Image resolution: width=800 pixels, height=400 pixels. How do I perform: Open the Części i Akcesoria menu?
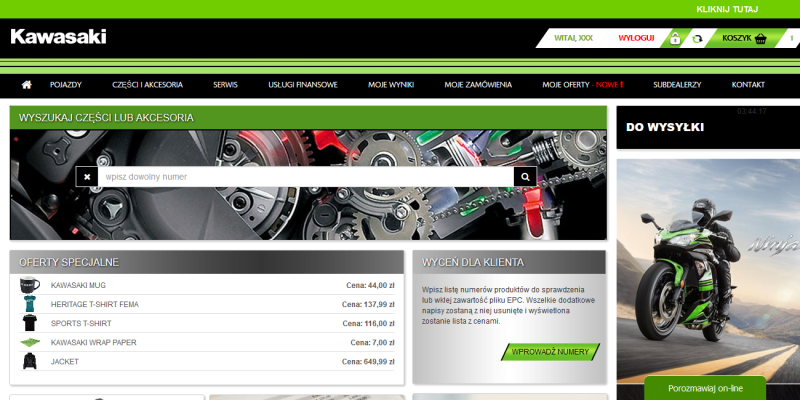click(148, 85)
